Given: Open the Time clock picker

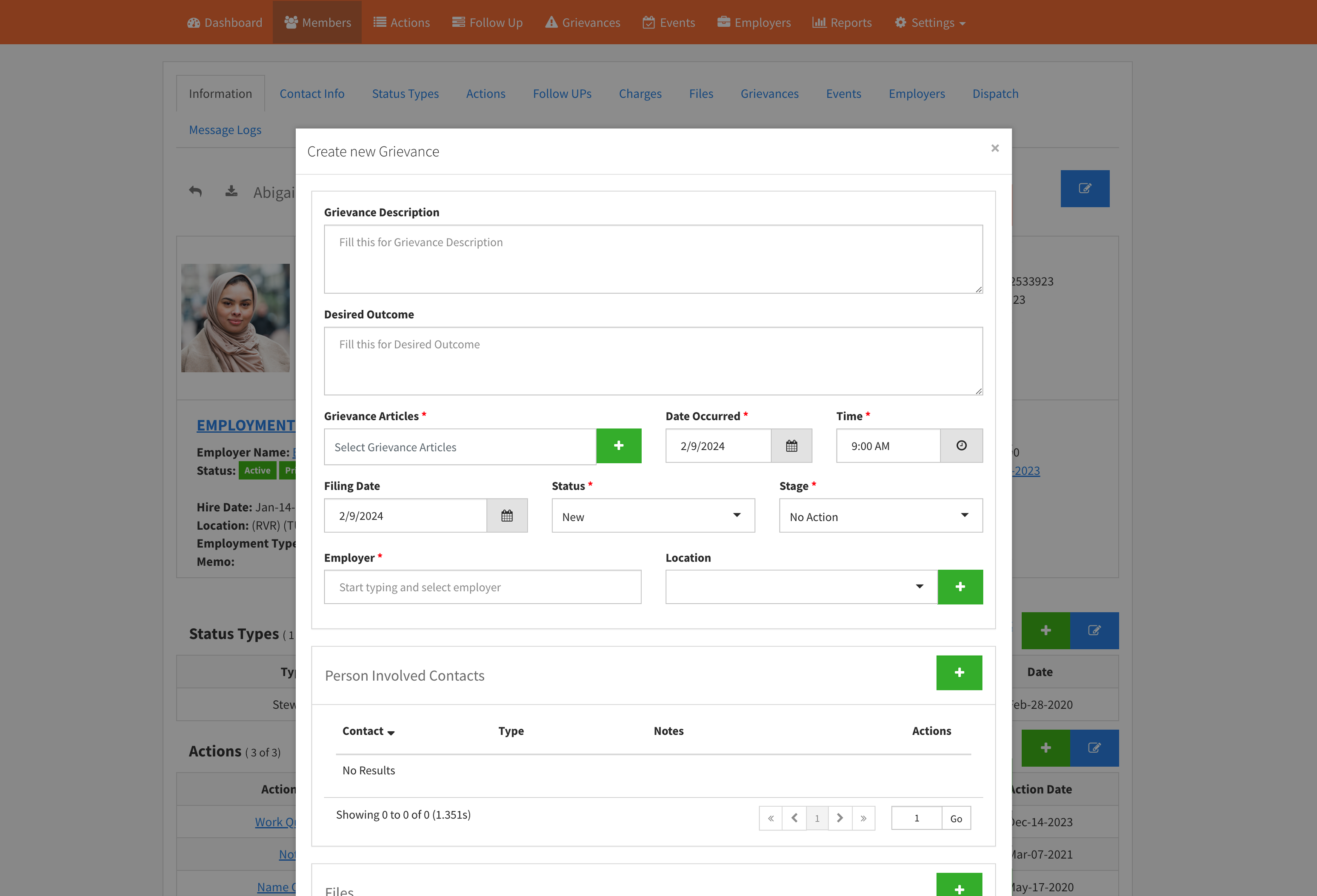Looking at the screenshot, I should [961, 446].
